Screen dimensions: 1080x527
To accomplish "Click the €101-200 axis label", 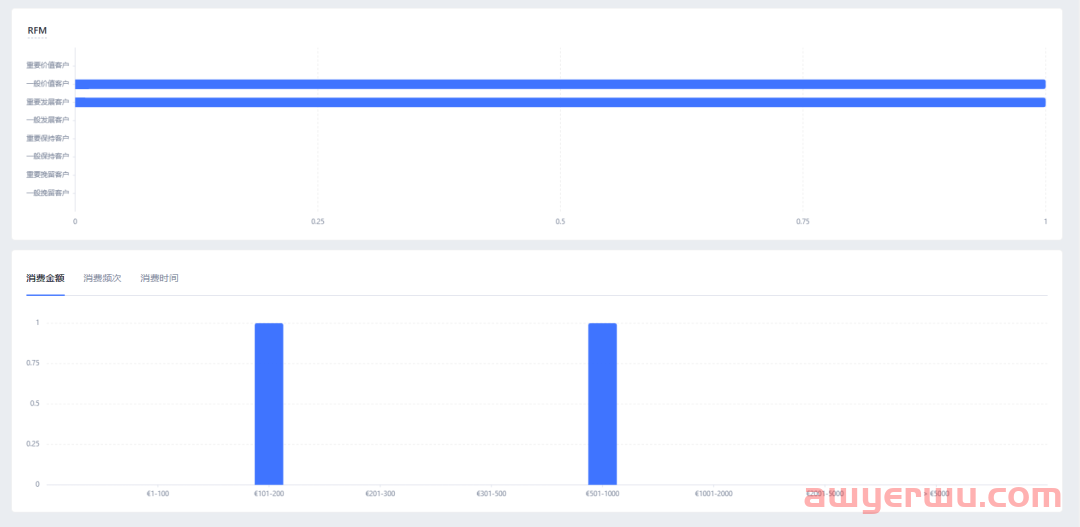I will 269,494.
